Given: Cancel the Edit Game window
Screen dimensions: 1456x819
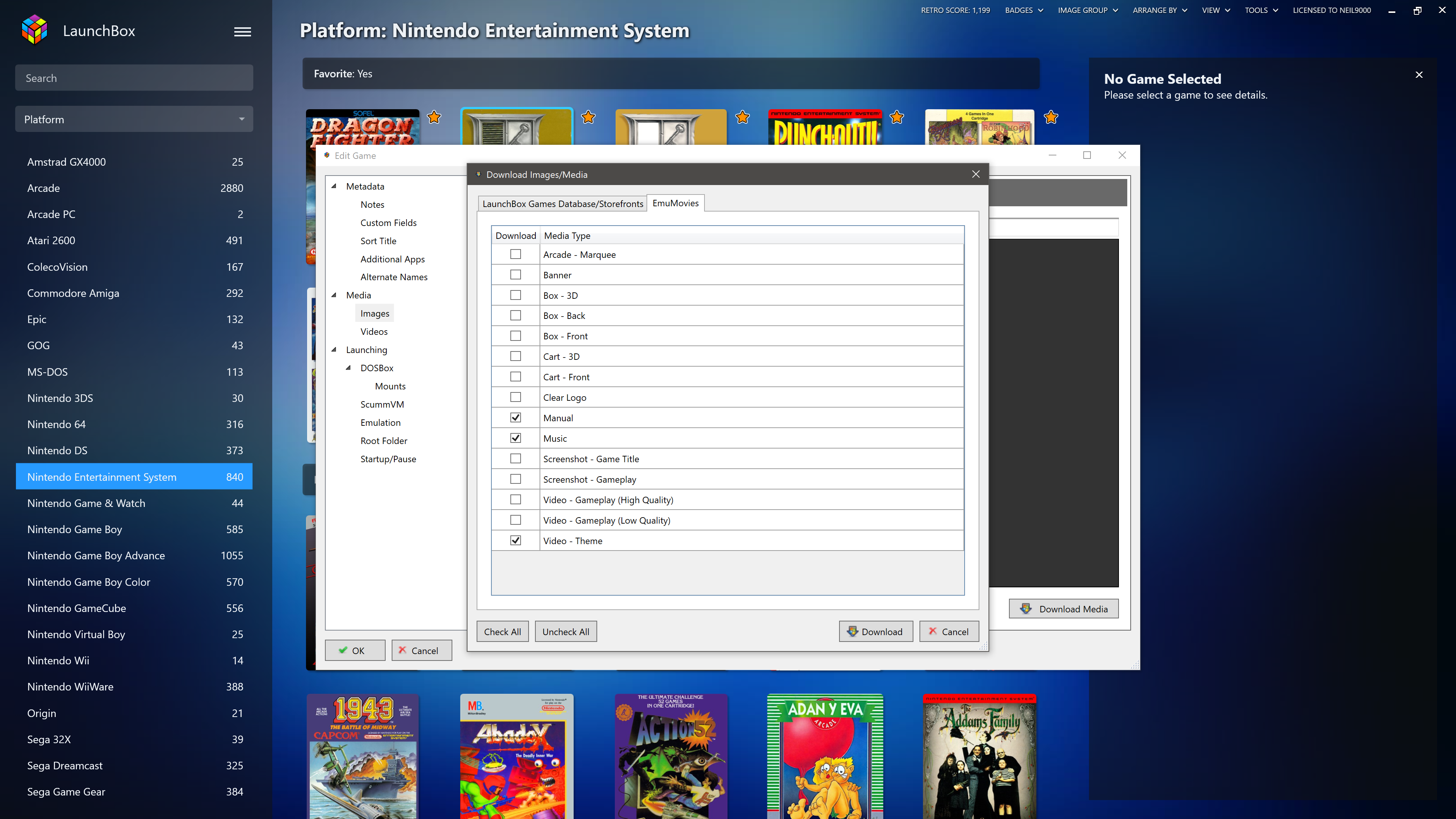Looking at the screenshot, I should coord(422,651).
